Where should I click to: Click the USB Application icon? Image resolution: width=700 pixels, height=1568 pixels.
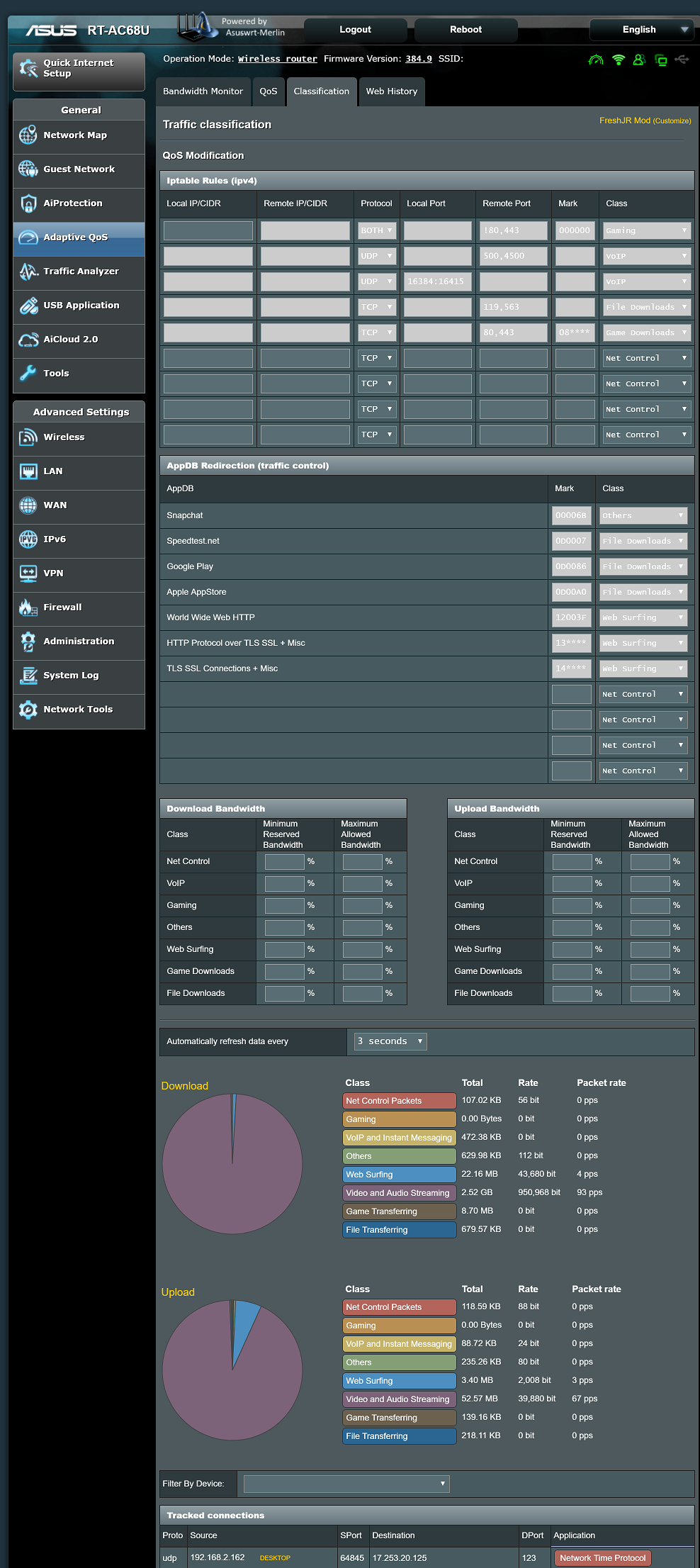(x=28, y=306)
